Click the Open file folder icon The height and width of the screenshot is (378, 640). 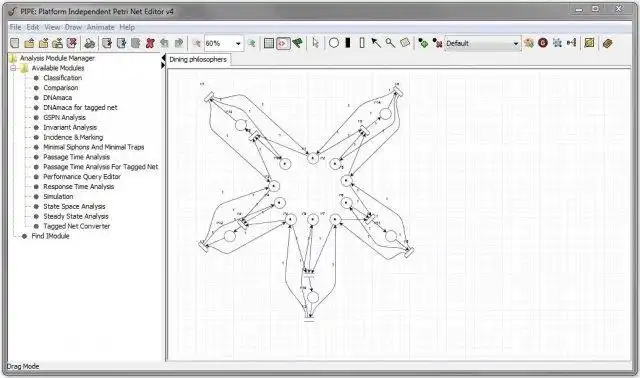coord(29,43)
